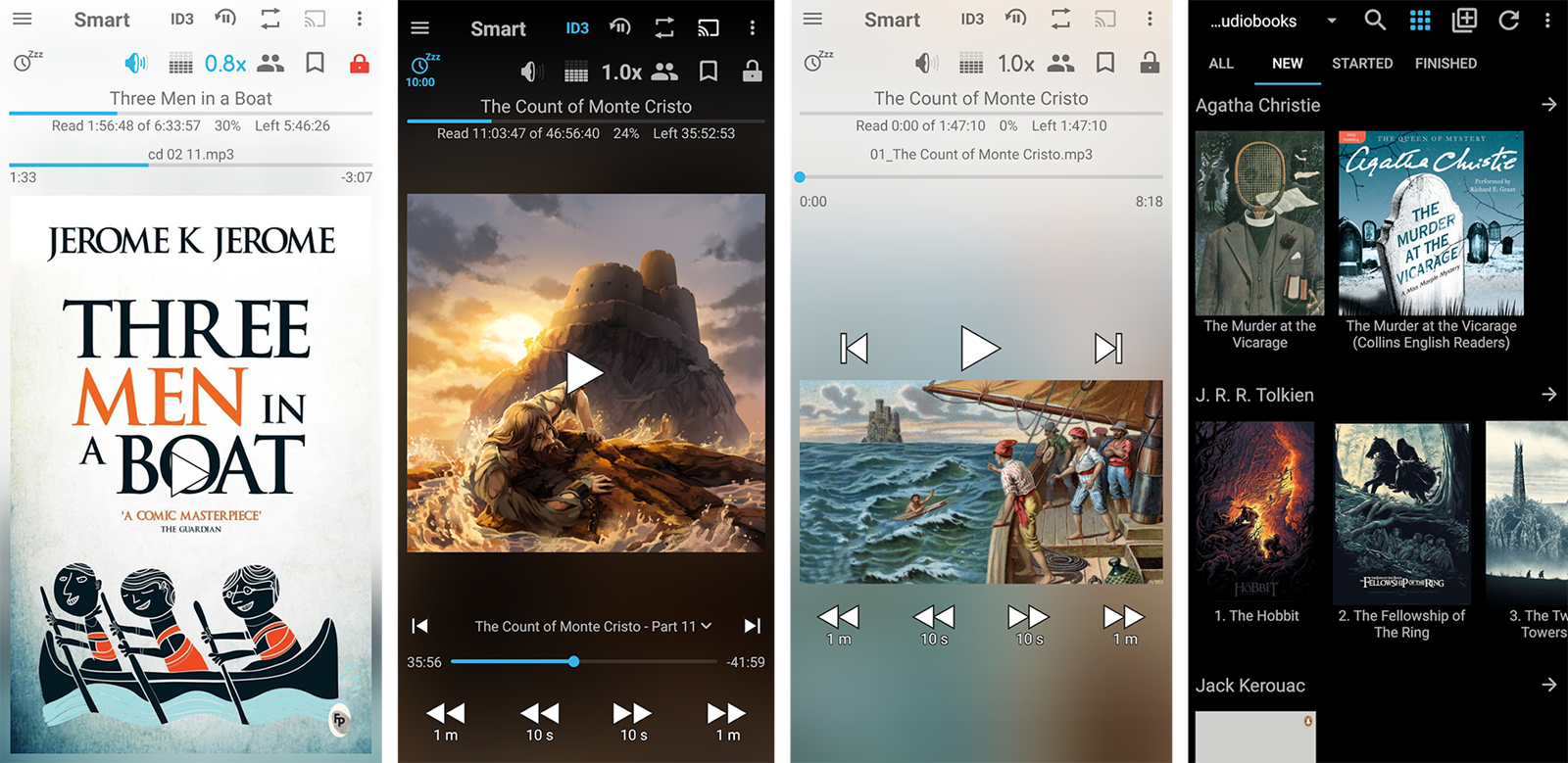Tap volume speaker icon on the dark Monte Cristo player

click(532, 72)
